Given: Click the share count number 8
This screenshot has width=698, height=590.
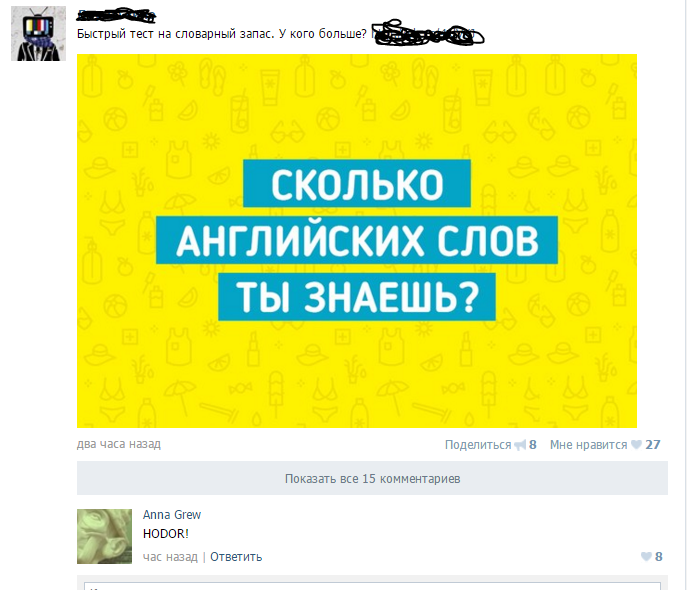Looking at the screenshot, I should click(532, 445).
